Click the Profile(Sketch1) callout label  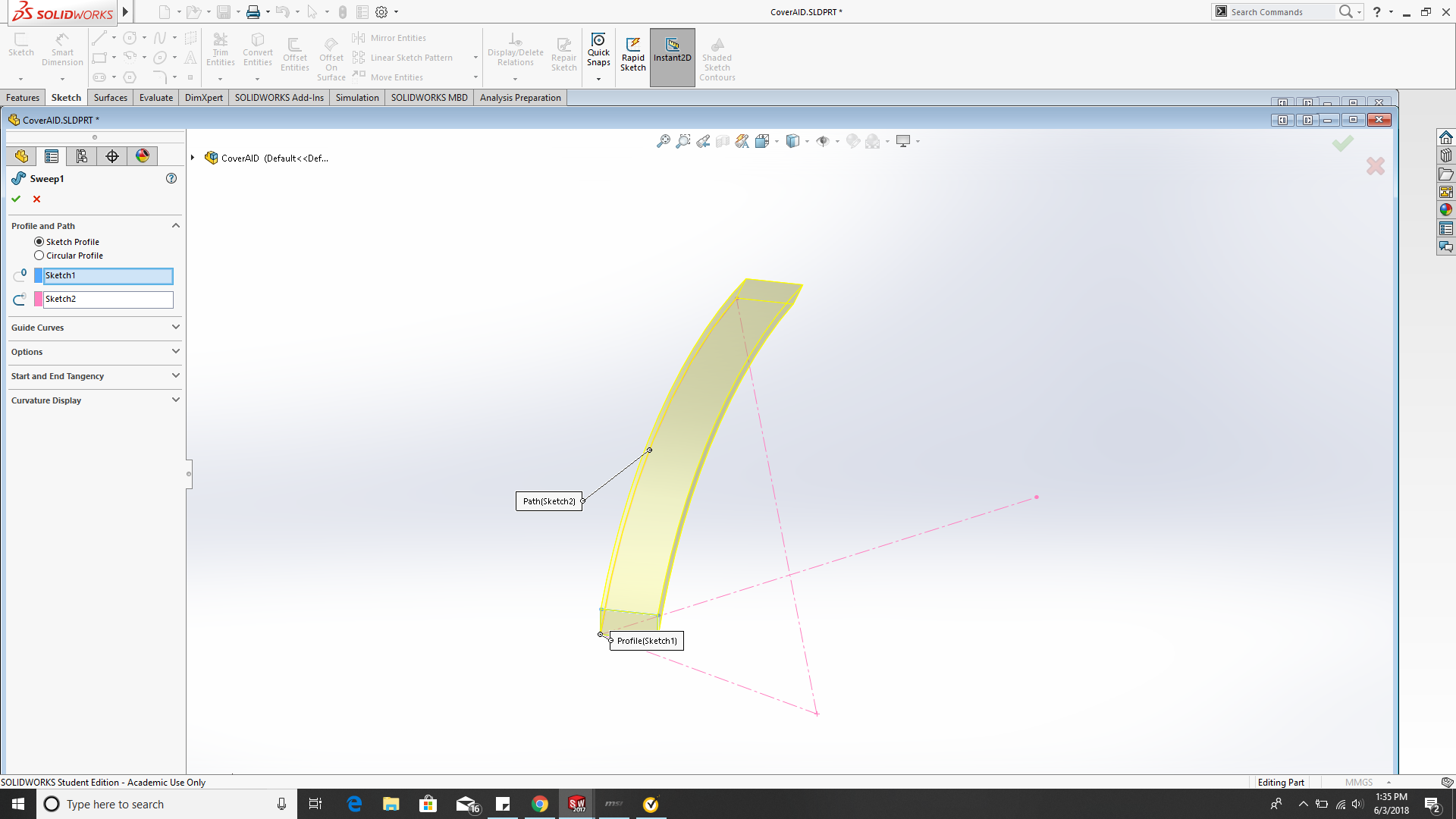(x=647, y=641)
